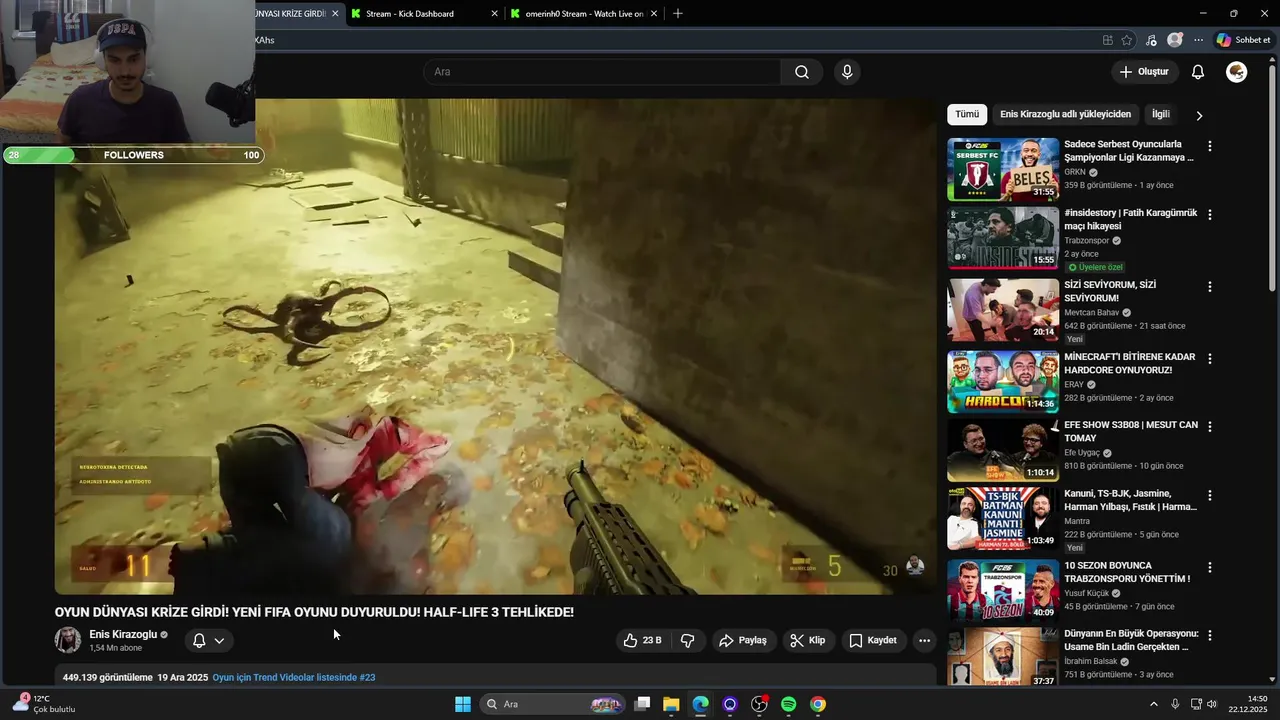Open Enis Kirazoglu channel name link
This screenshot has height=720, width=1280.
tap(123, 634)
